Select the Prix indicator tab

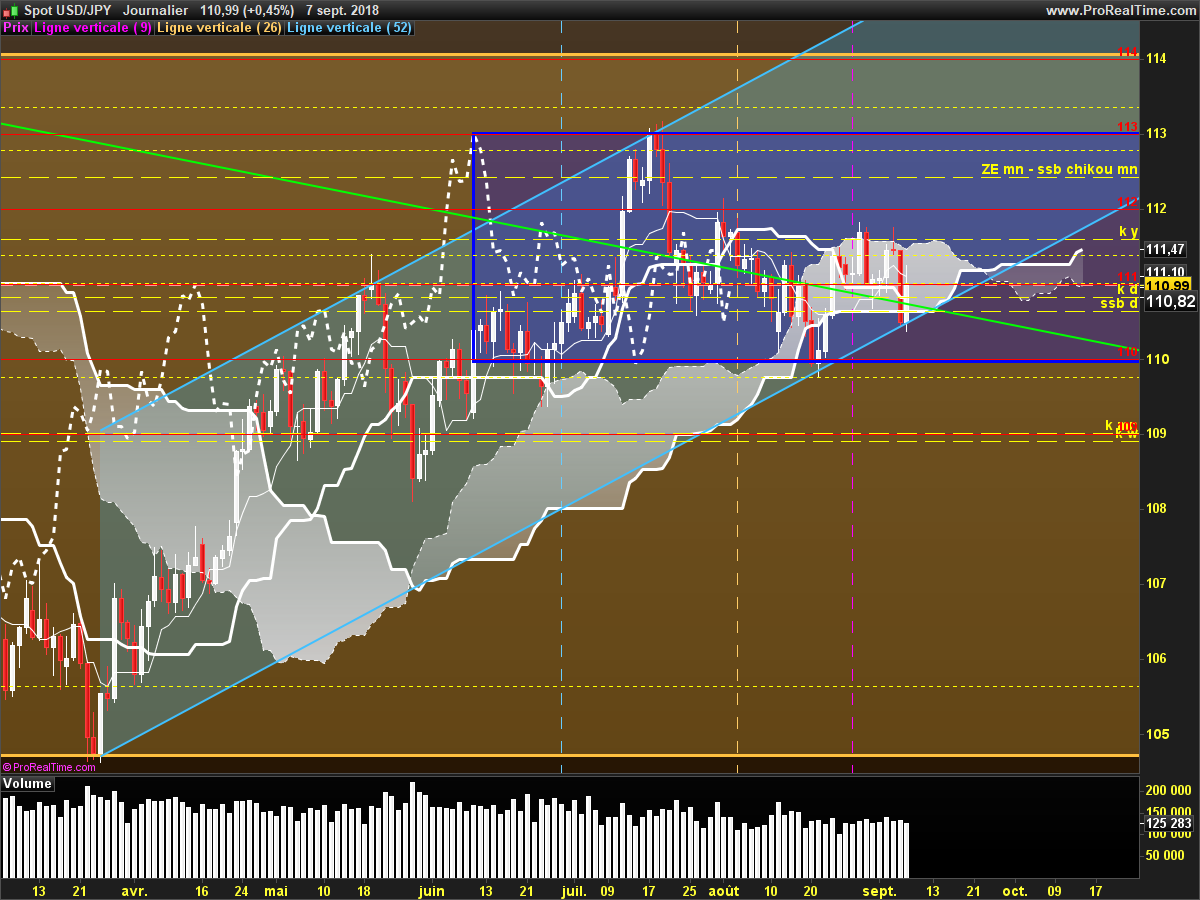pos(16,28)
